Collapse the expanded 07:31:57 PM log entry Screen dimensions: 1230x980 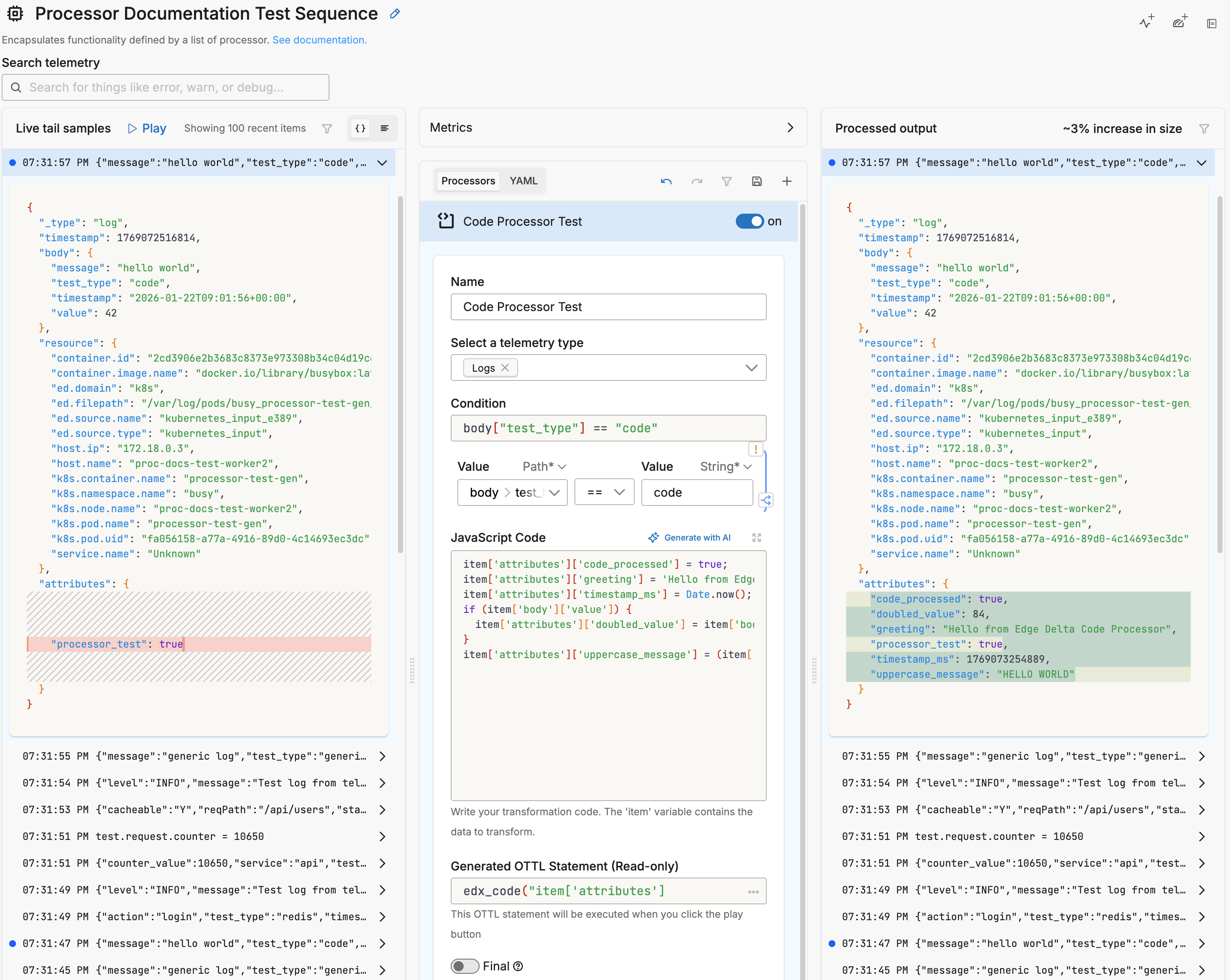pos(382,163)
